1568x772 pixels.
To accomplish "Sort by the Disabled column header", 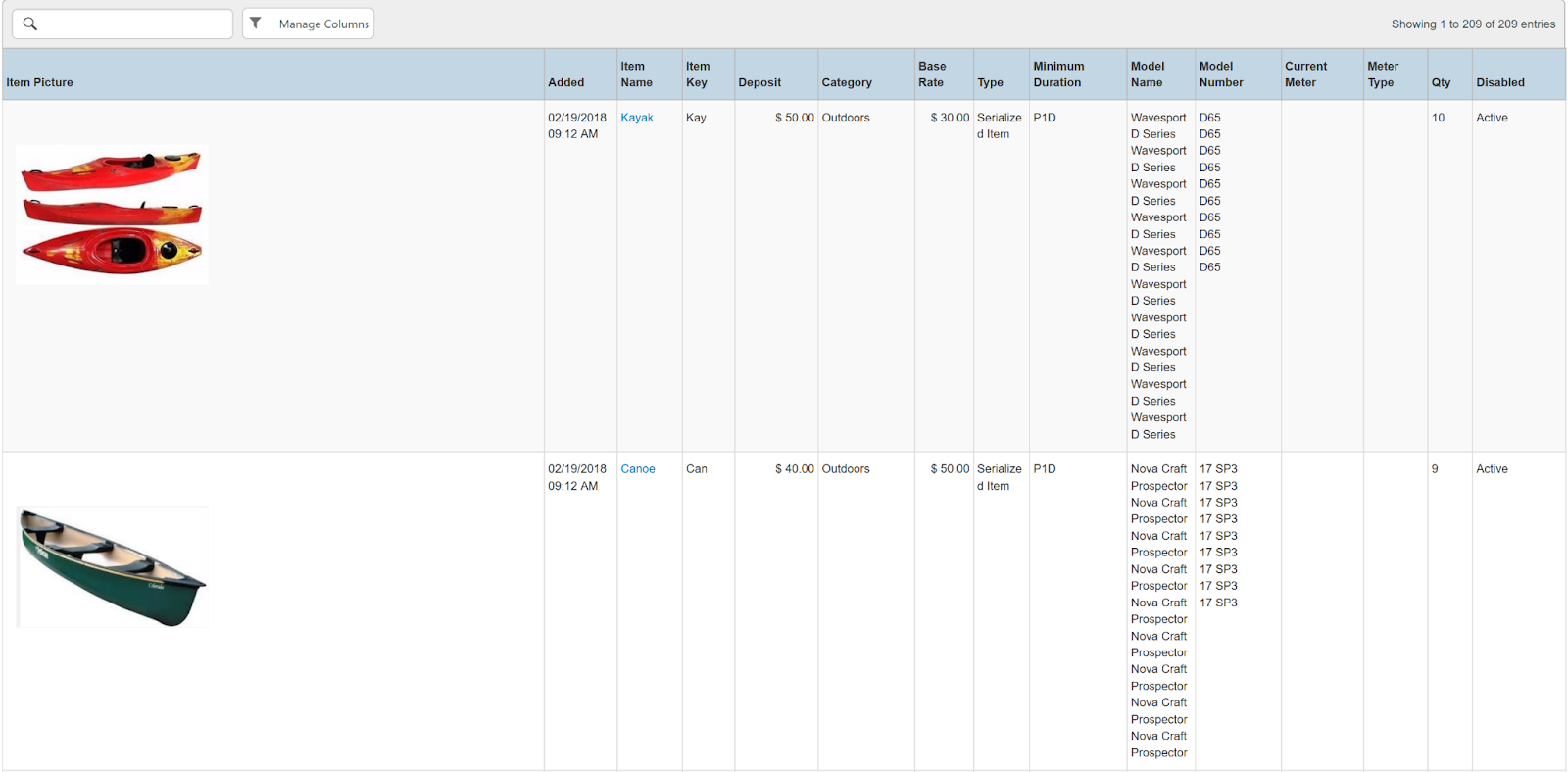I will tap(1500, 82).
